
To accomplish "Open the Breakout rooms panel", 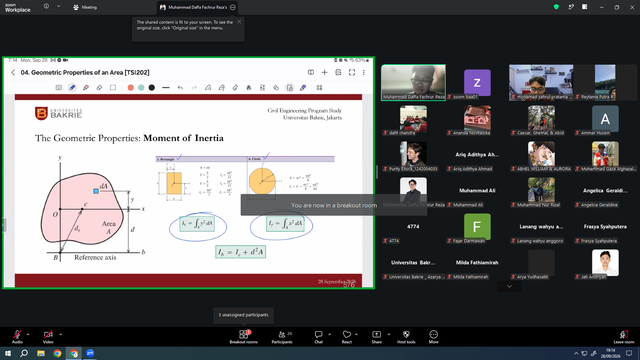I will 244,336.
